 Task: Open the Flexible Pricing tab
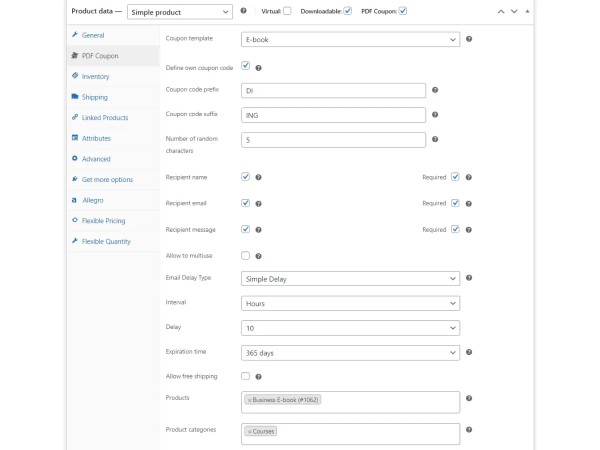[x=102, y=220]
